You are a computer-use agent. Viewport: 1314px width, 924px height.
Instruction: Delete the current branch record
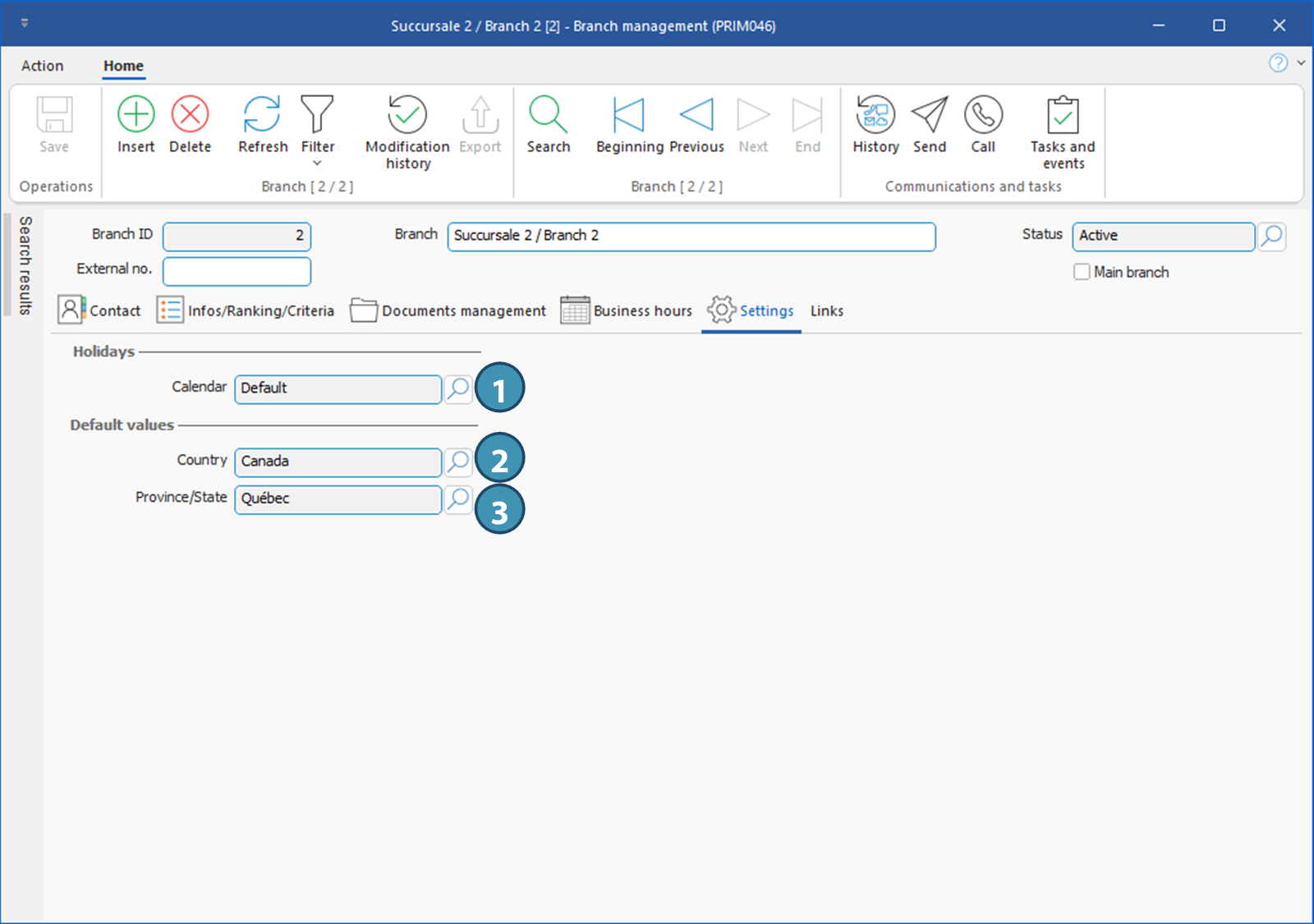190,115
